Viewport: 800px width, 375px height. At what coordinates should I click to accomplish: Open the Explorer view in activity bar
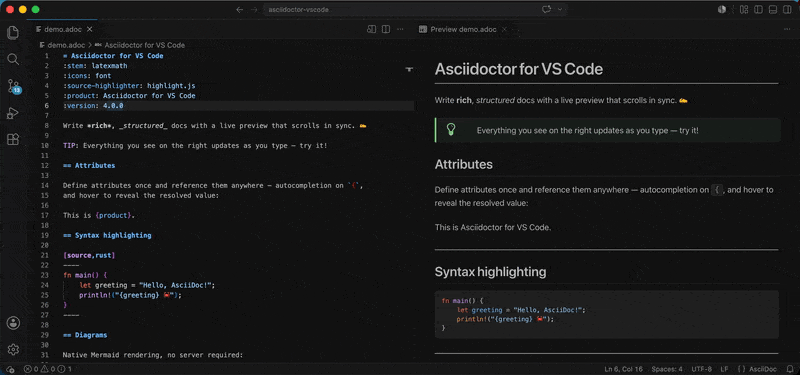[13, 33]
